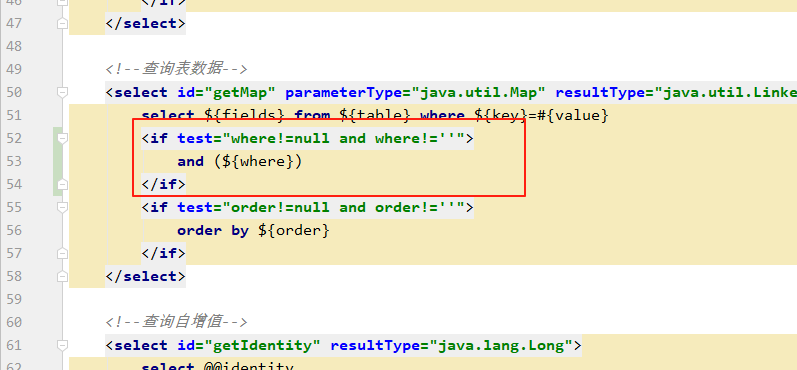Fold the where if-block at line 52
This screenshot has height=370, width=797.
(x=63, y=138)
